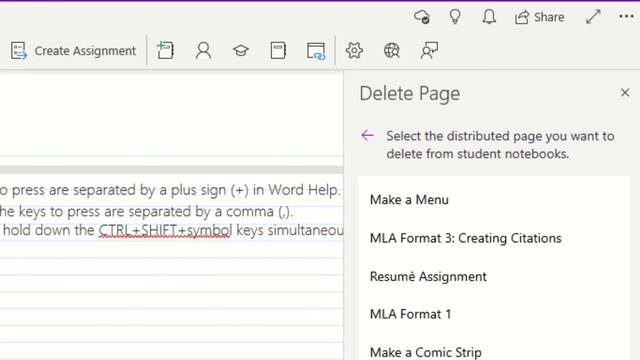Image resolution: width=640 pixels, height=360 pixels.
Task: Click the notebook section icon
Action: tap(278, 51)
